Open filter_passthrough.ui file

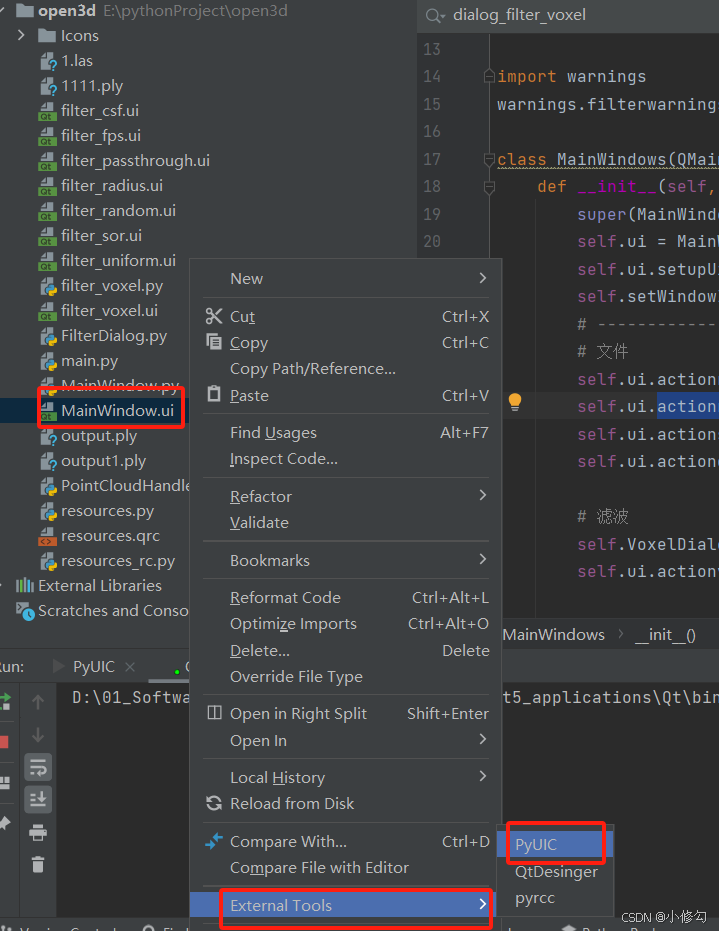(124, 161)
